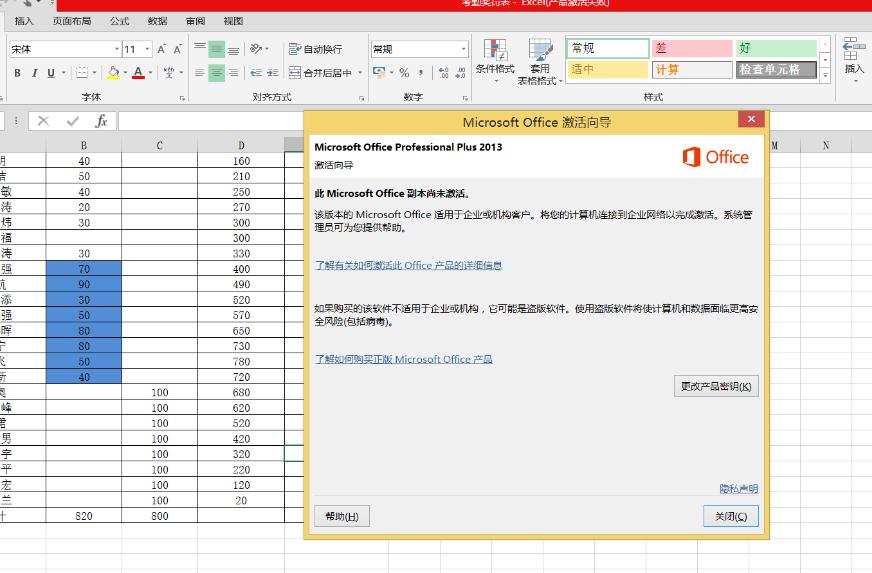Viewport: 872px width, 573px height.
Task: Toggle Italic formatting button
Action: pos(34,73)
